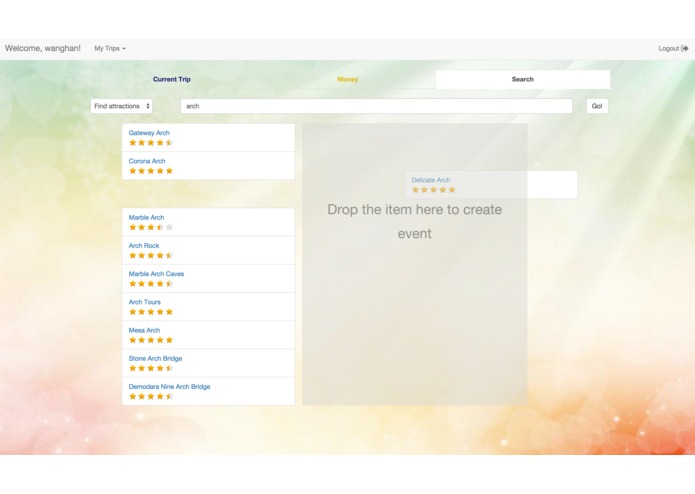Click the Drop the item here text
Screen dimensions: 695x494
(x=414, y=221)
